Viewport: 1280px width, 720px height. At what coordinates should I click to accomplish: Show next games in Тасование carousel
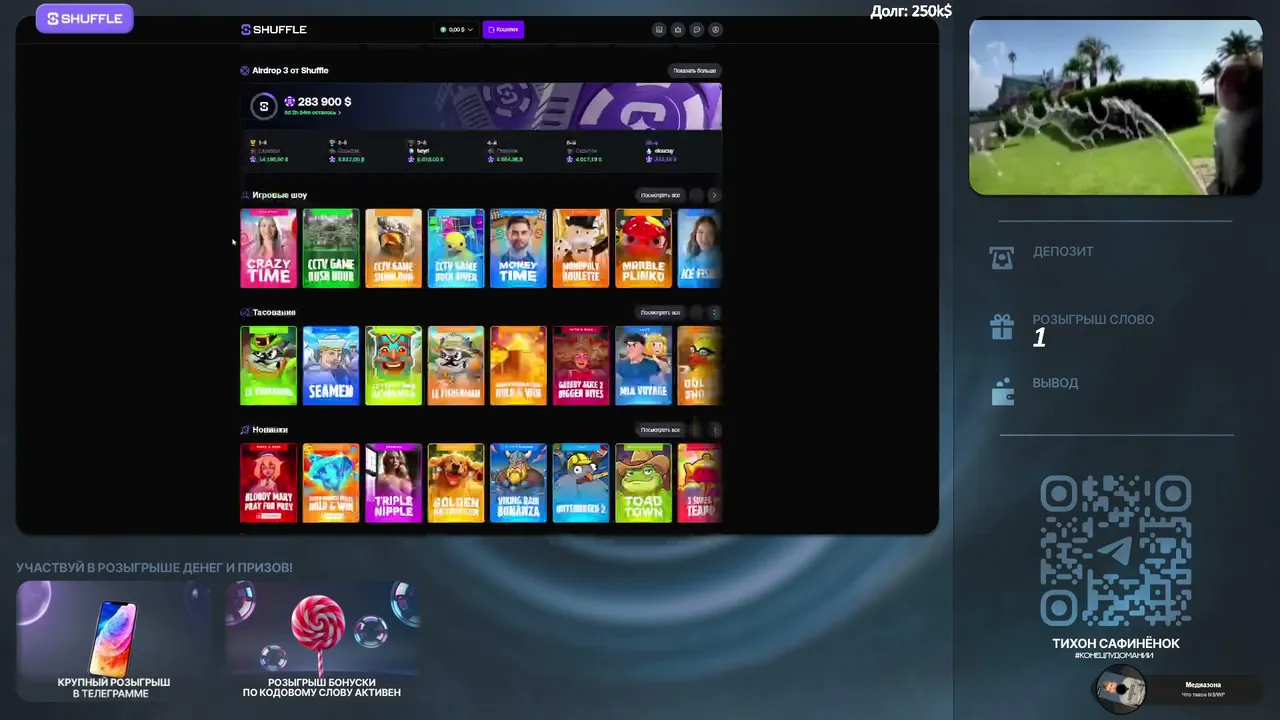(x=714, y=313)
